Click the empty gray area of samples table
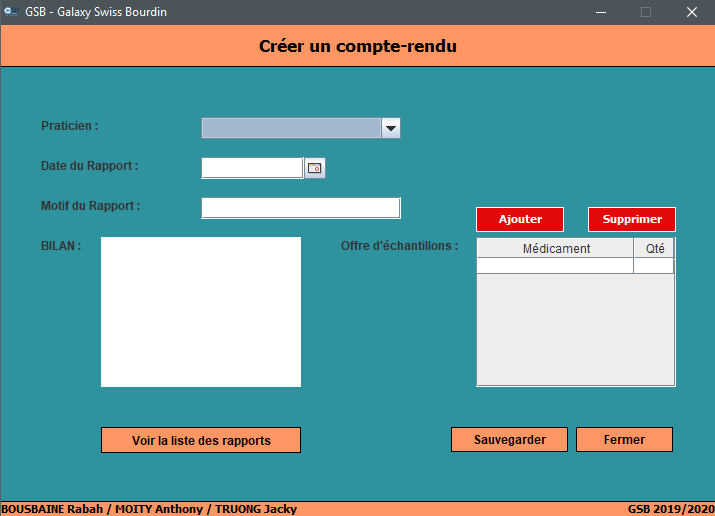715x516 pixels. point(575,330)
